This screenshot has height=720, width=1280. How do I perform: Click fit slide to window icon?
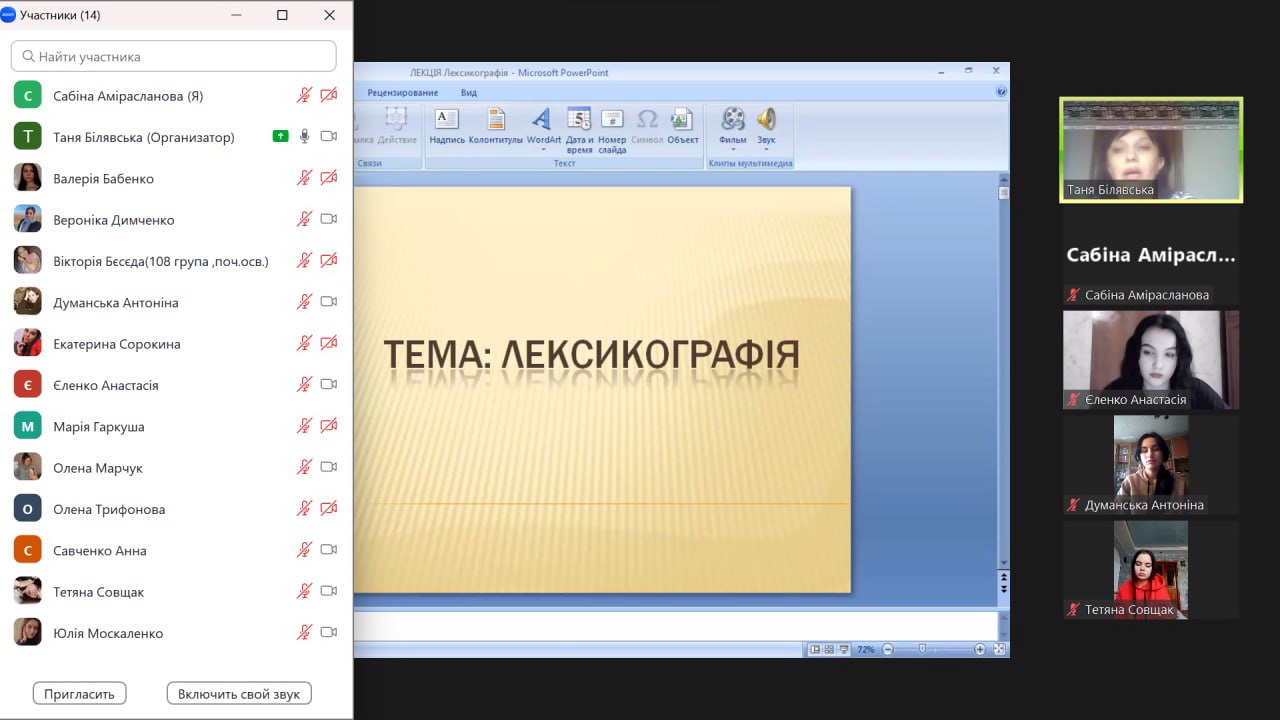point(999,649)
